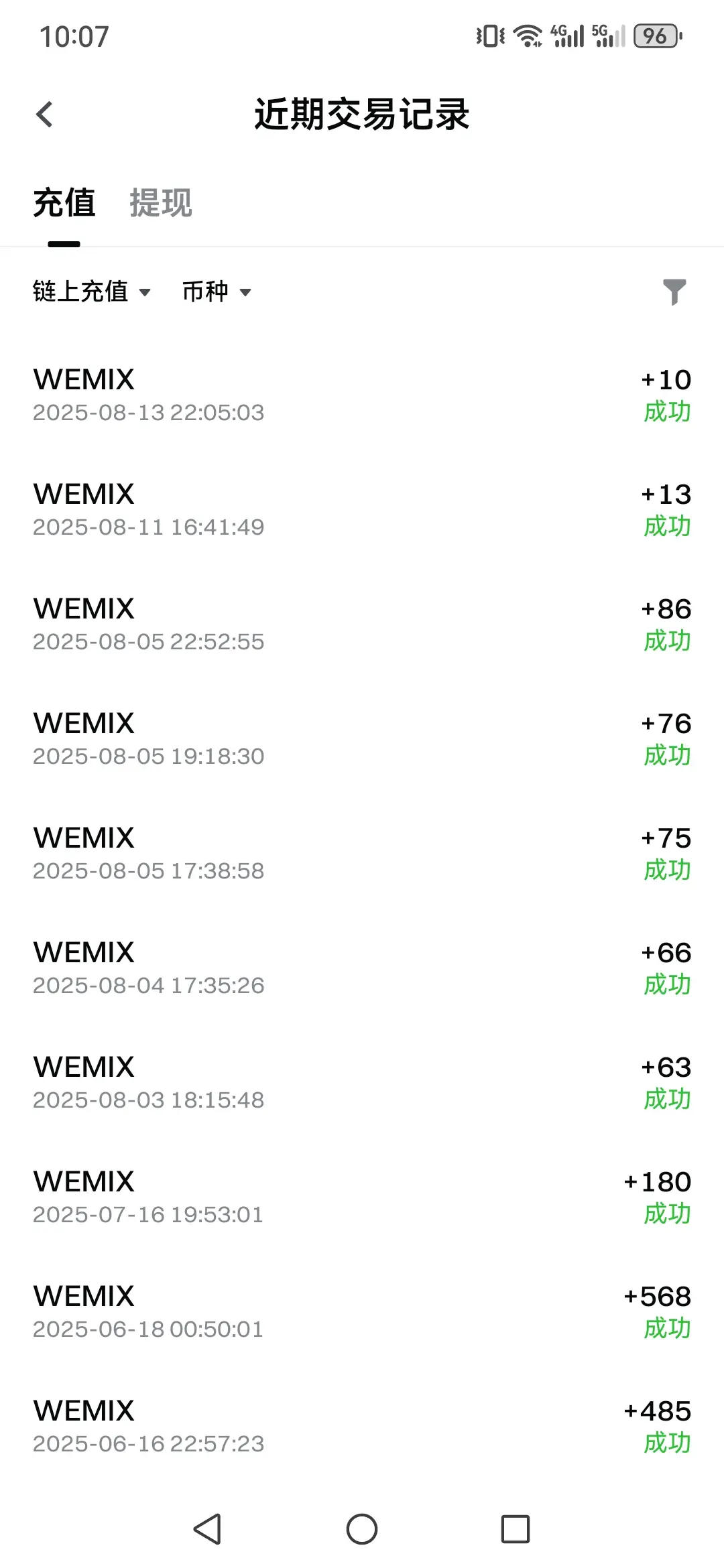This screenshot has width=724, height=1568.
Task: Tap the Wi-Fi status icon
Action: (528, 36)
